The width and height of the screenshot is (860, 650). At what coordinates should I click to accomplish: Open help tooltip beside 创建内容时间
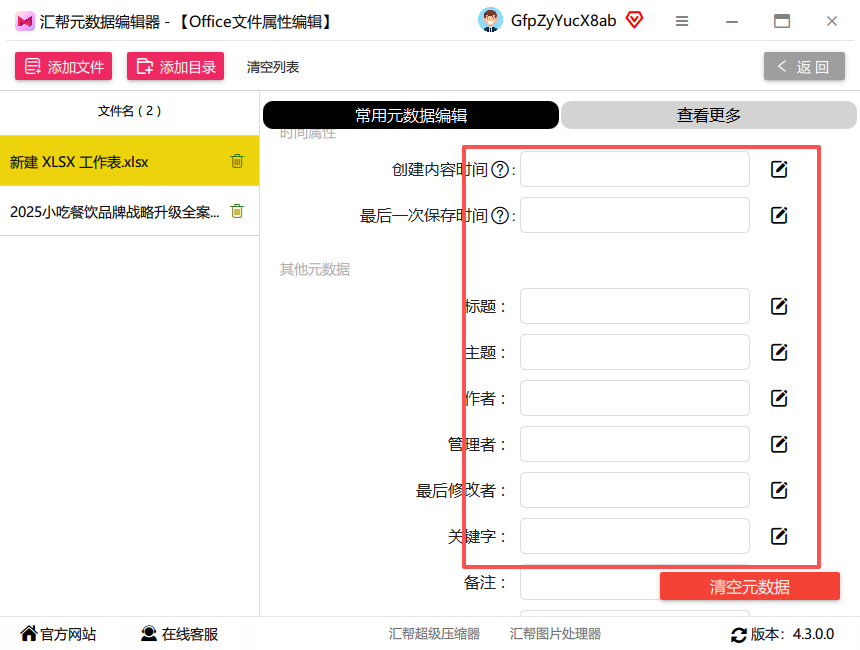coord(500,170)
